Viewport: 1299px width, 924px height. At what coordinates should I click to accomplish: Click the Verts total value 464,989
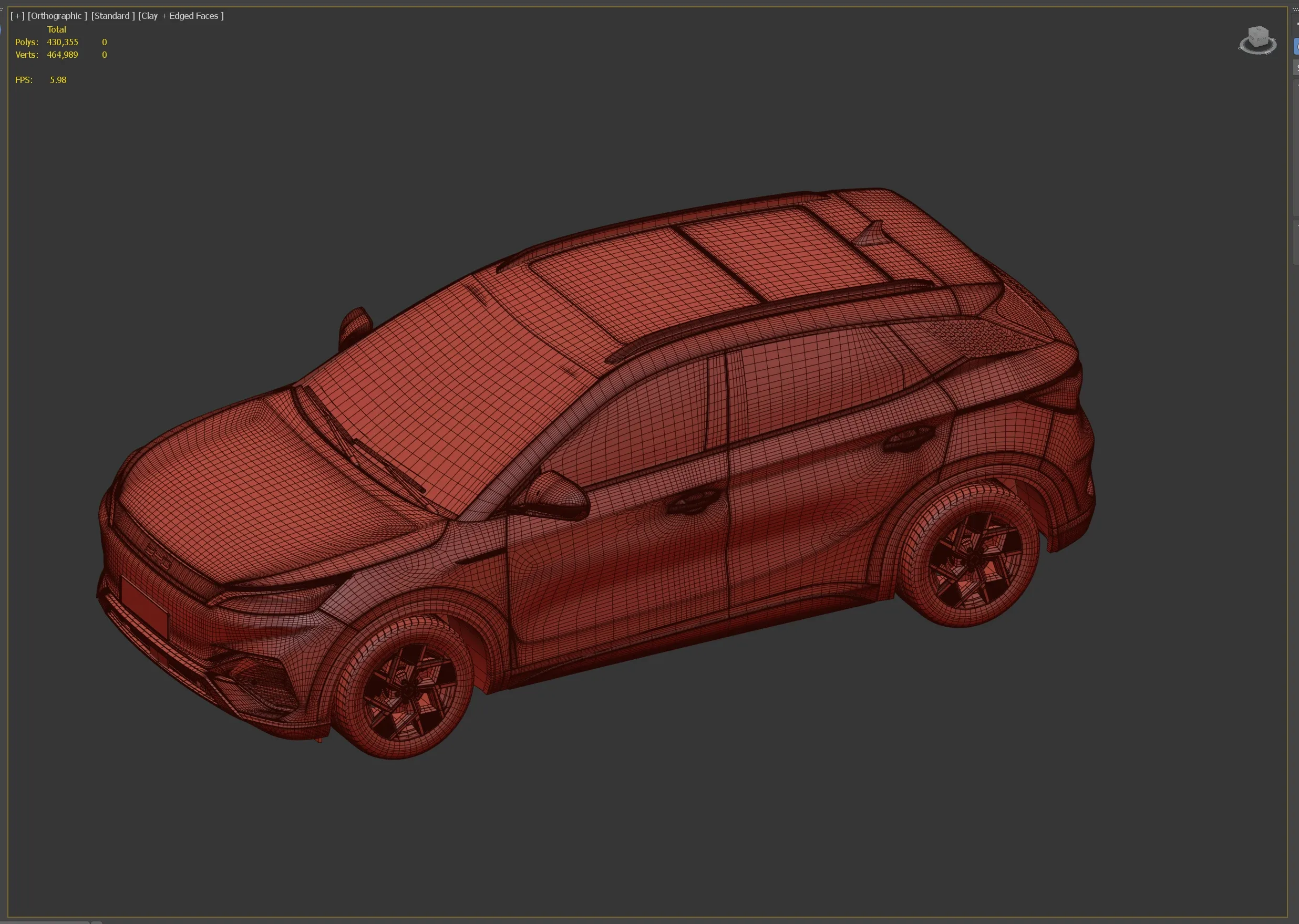(x=63, y=55)
